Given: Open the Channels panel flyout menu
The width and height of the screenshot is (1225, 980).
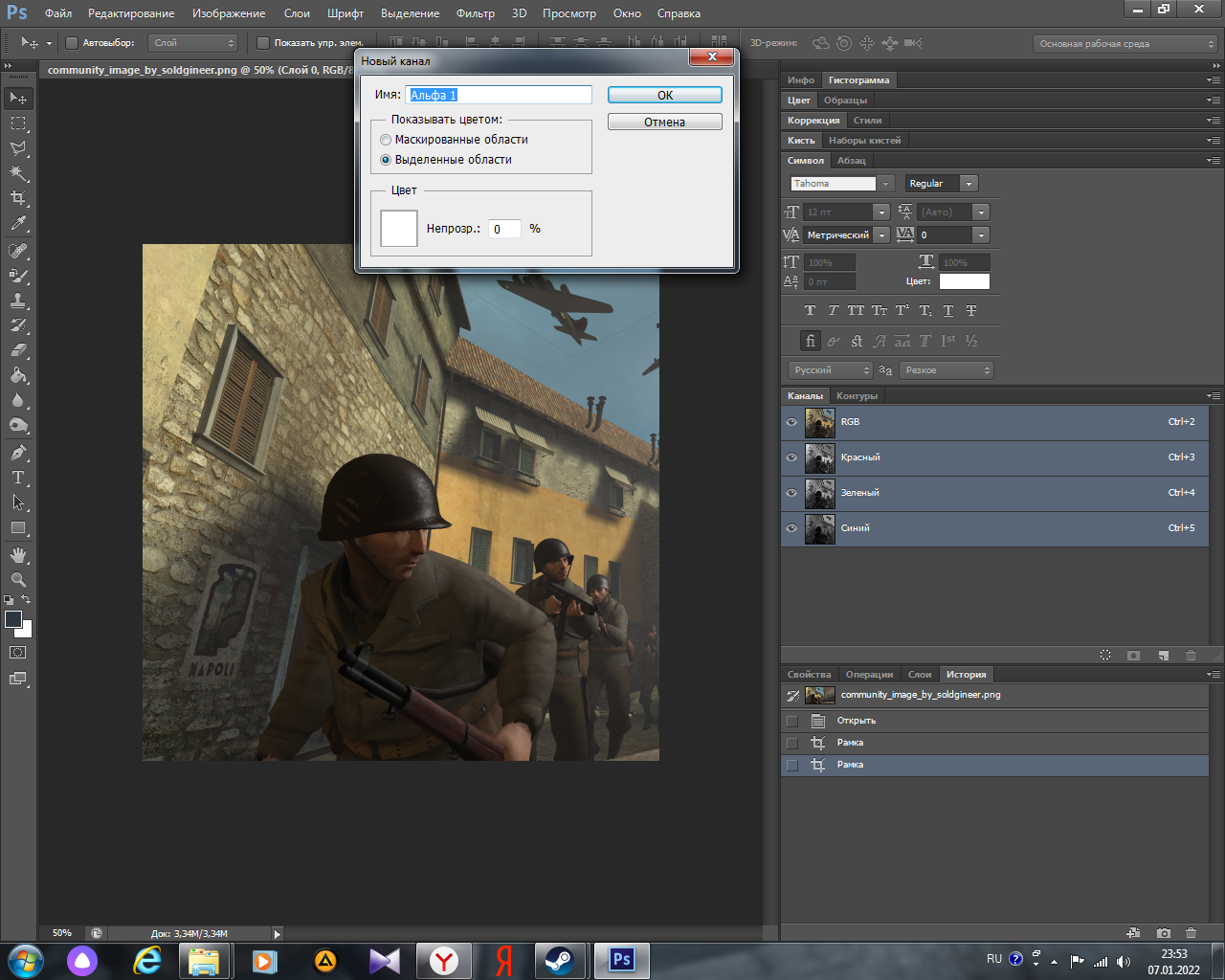Looking at the screenshot, I should [x=1214, y=396].
